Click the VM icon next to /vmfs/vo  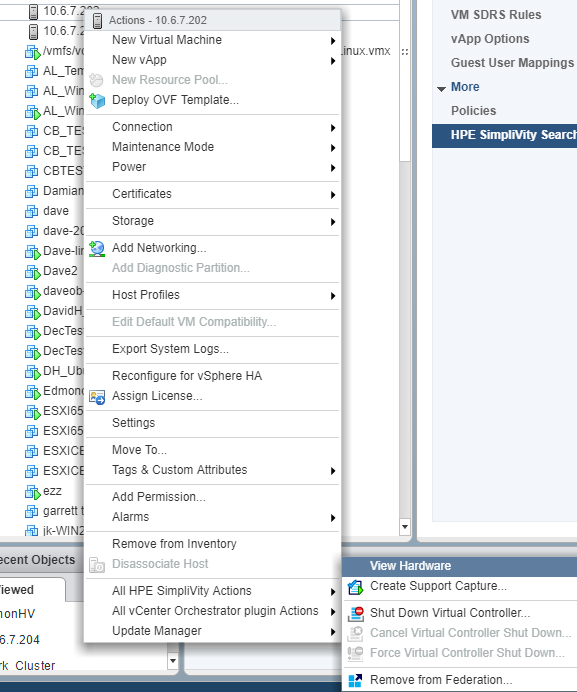point(32,52)
